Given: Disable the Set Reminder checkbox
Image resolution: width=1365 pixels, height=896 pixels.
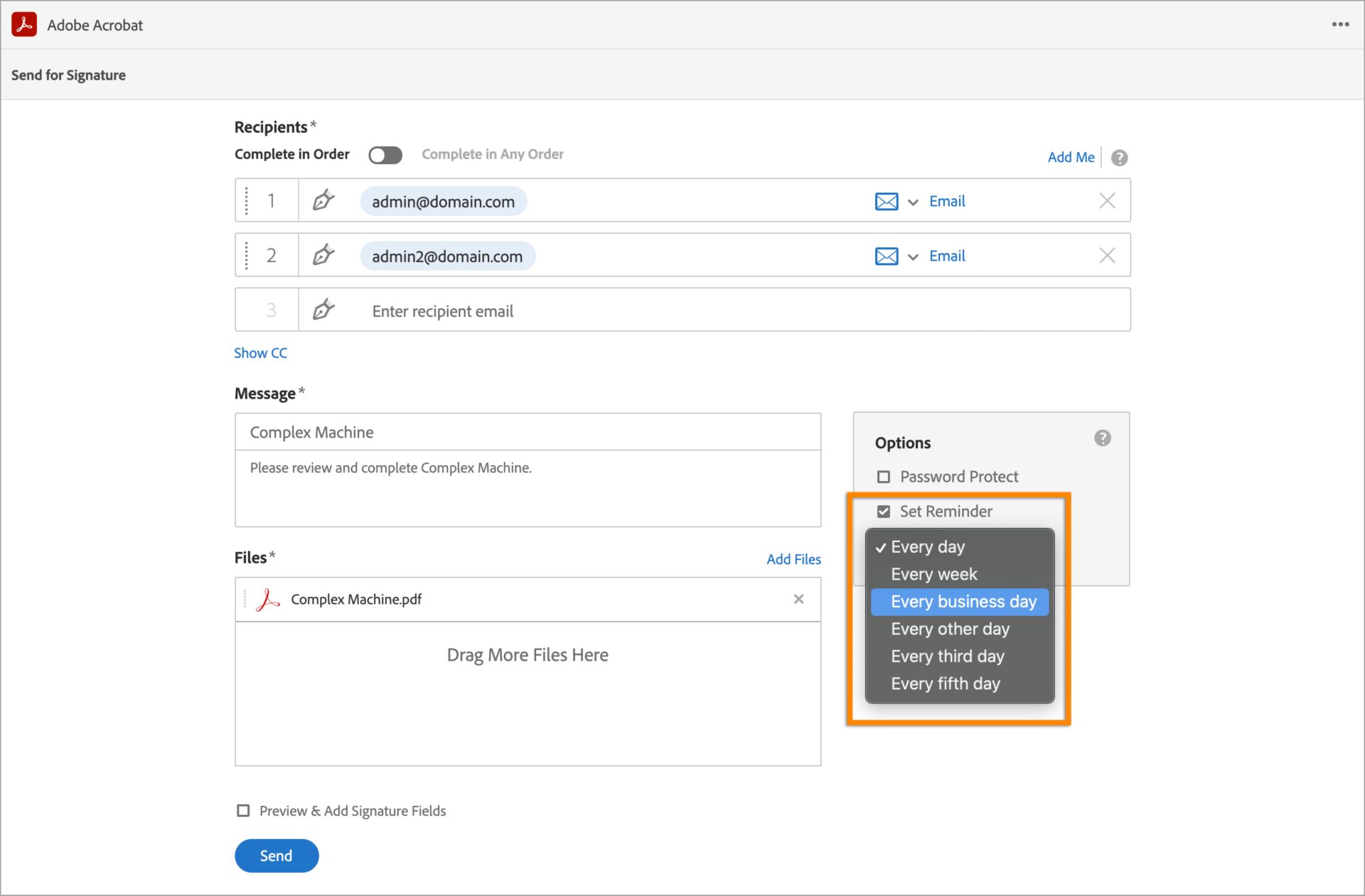Looking at the screenshot, I should [884, 511].
